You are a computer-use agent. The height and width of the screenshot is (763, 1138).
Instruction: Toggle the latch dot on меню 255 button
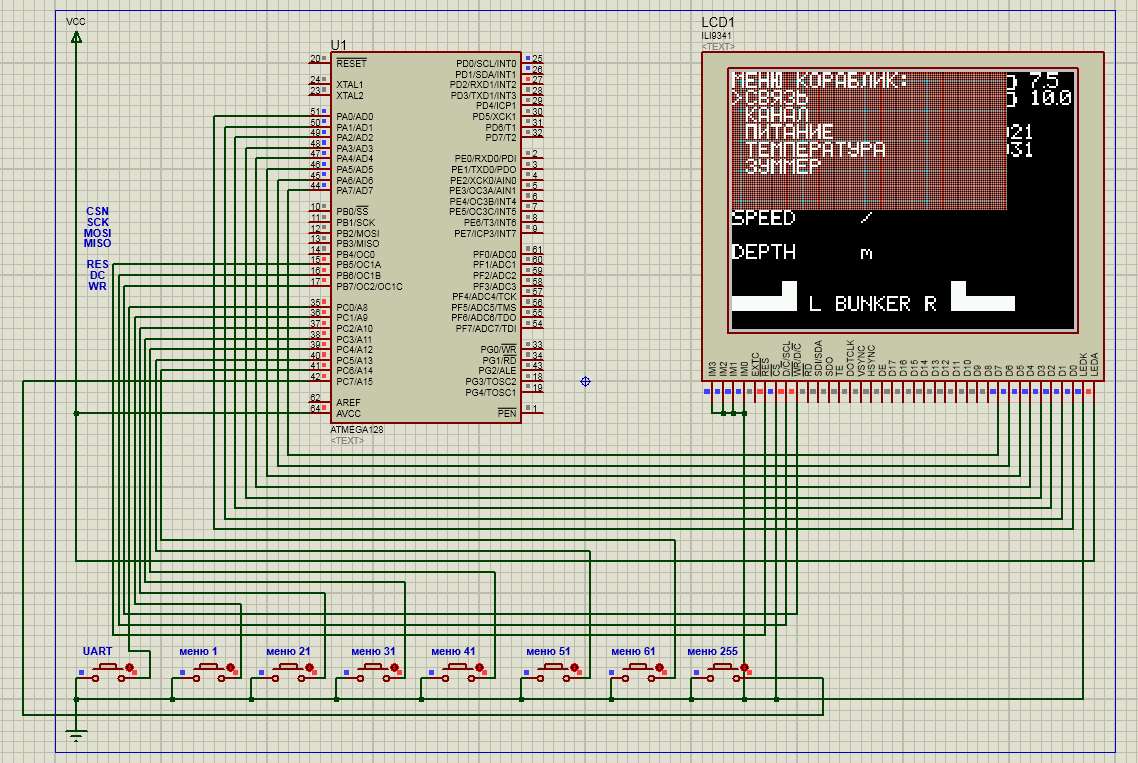click(x=745, y=667)
